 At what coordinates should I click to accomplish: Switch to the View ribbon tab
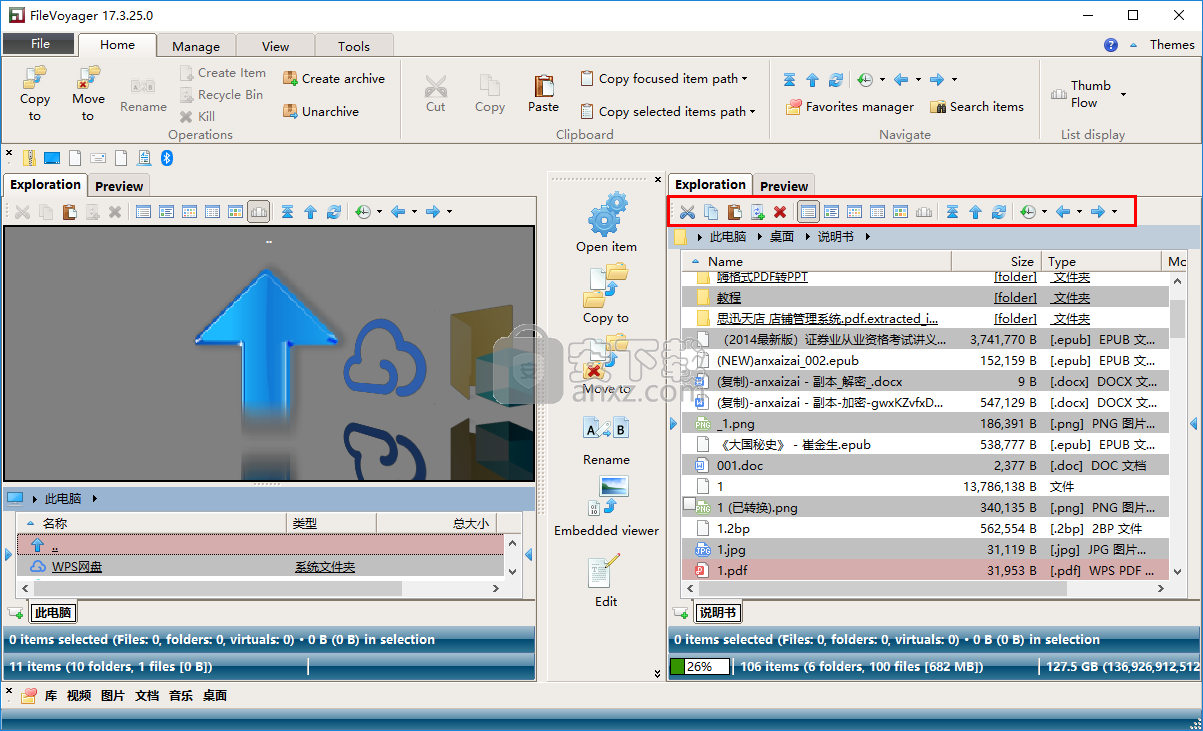pyautogui.click(x=275, y=46)
